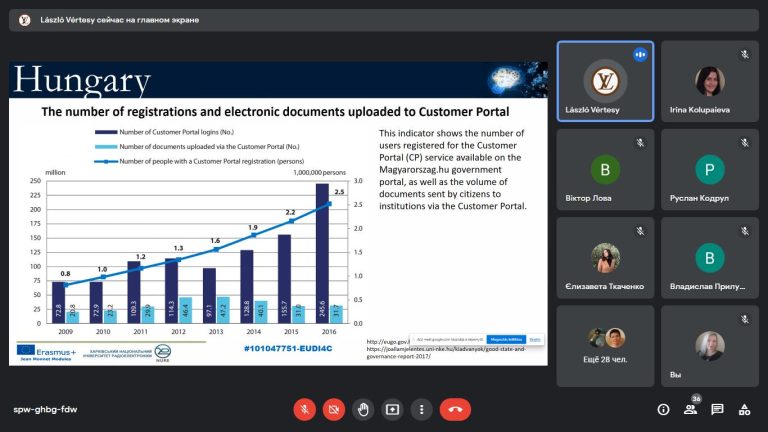Select László Vértesy participant tile

pyautogui.click(x=605, y=81)
